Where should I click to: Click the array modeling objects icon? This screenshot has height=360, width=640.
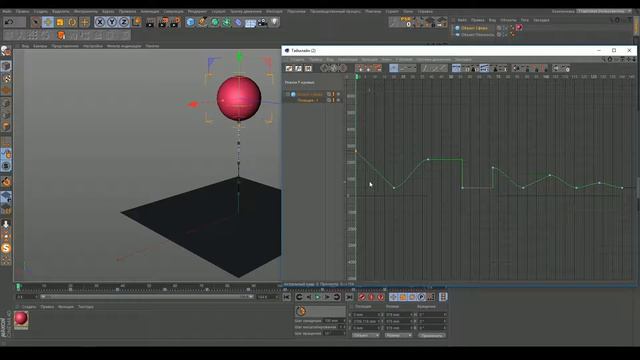click(x=227, y=22)
